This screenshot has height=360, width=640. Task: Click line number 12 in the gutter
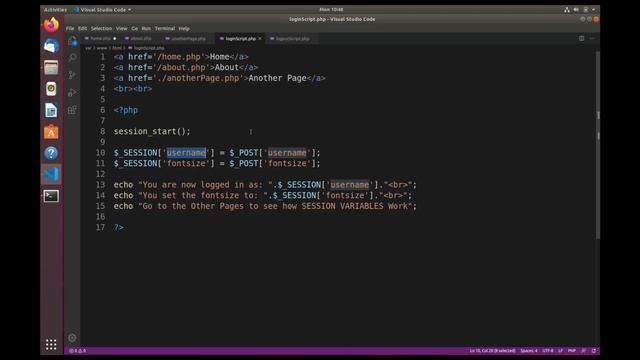pyautogui.click(x=100, y=174)
